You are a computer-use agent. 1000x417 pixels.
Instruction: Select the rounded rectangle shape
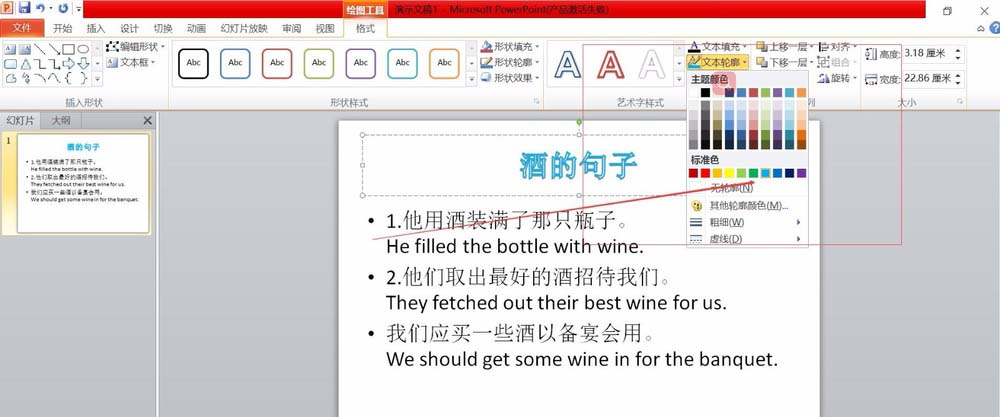pos(10,64)
